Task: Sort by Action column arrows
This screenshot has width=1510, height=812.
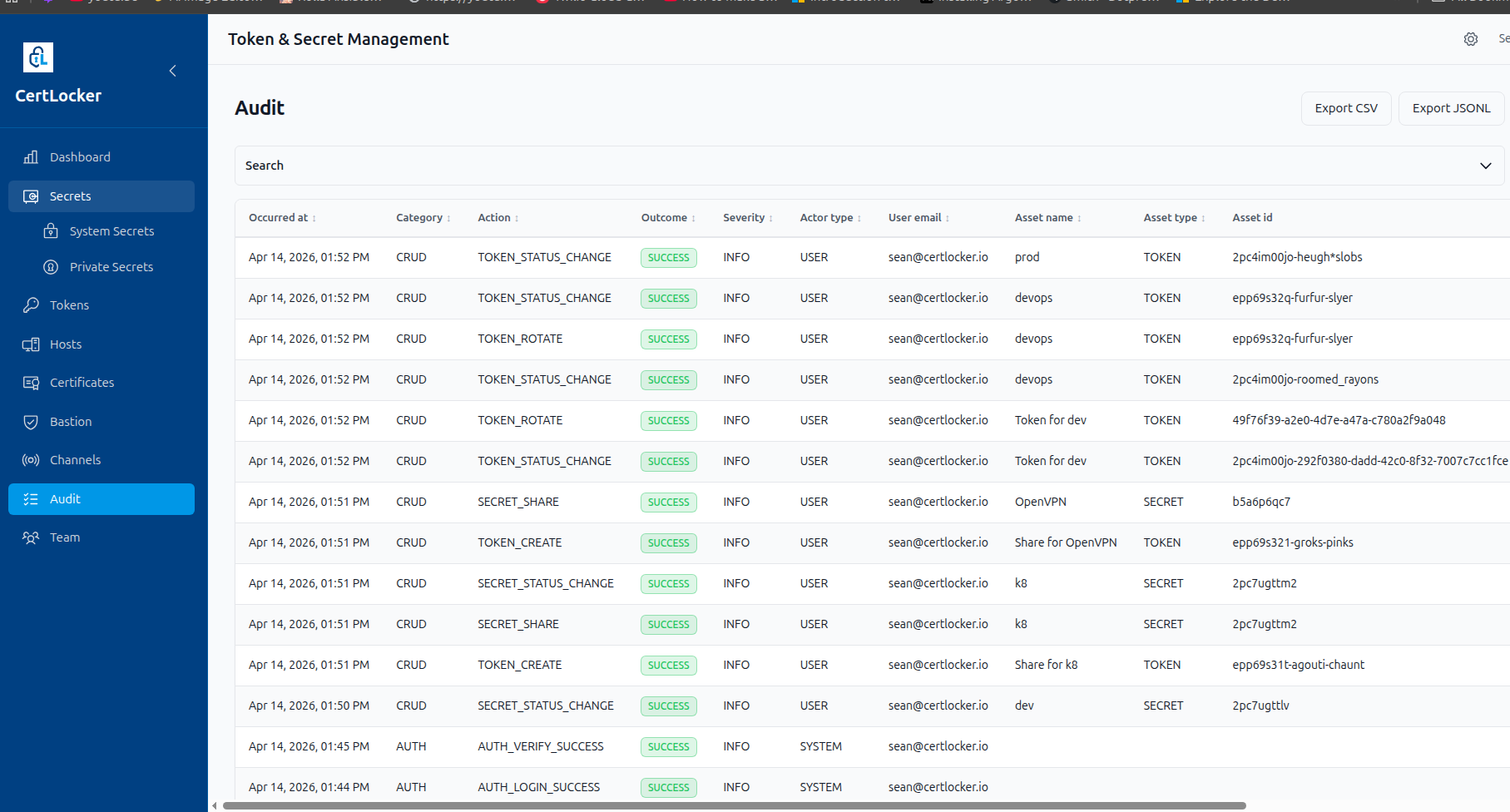Action: tap(517, 218)
